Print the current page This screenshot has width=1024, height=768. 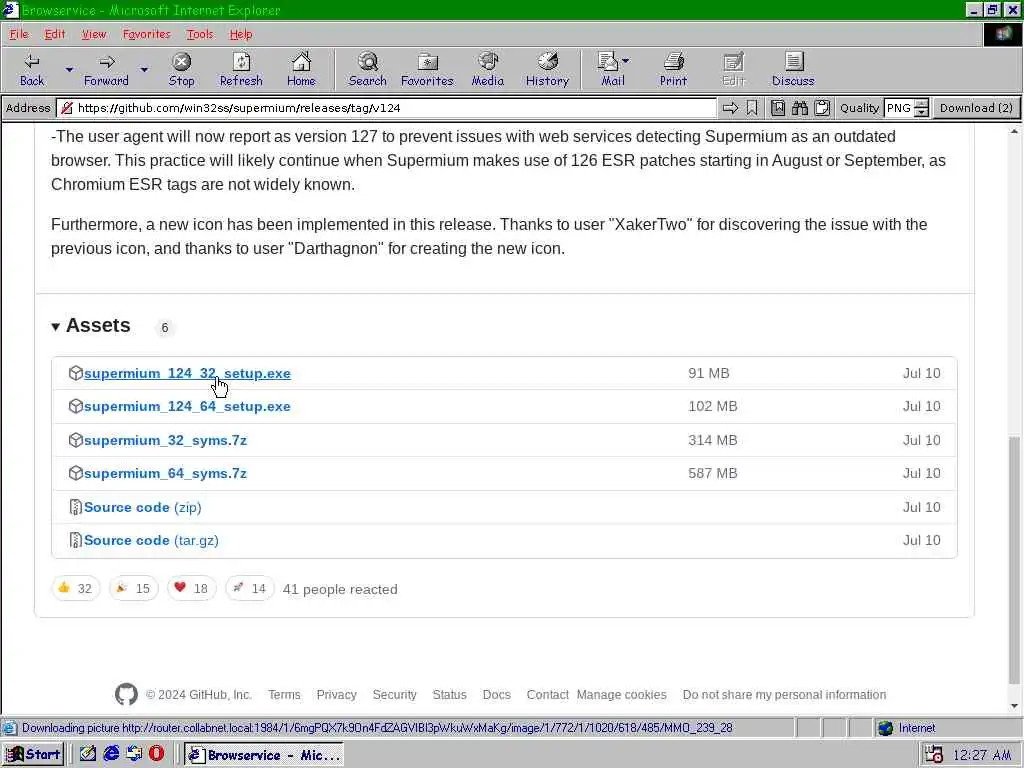[673, 69]
